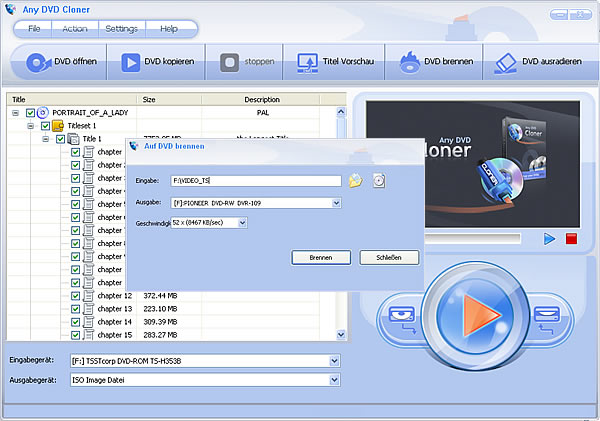Start copying with DVD kopieren

click(157, 62)
